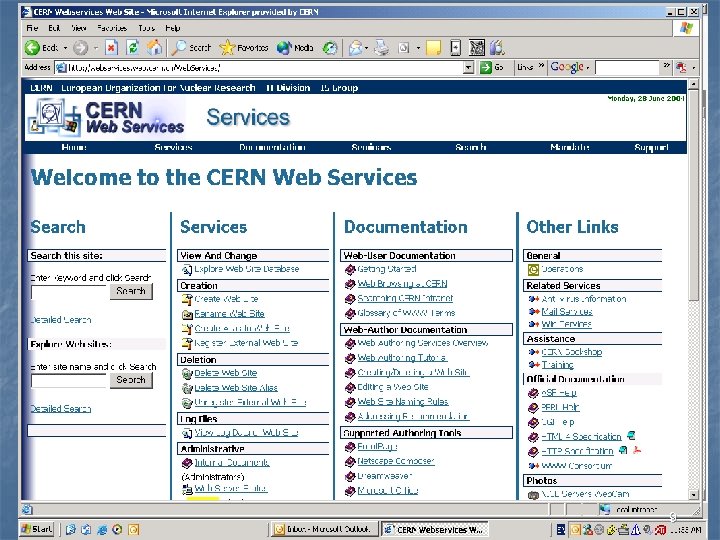Viewport: 720px width, 540px height.
Task: Open the Favorites menu
Action: click(112, 28)
